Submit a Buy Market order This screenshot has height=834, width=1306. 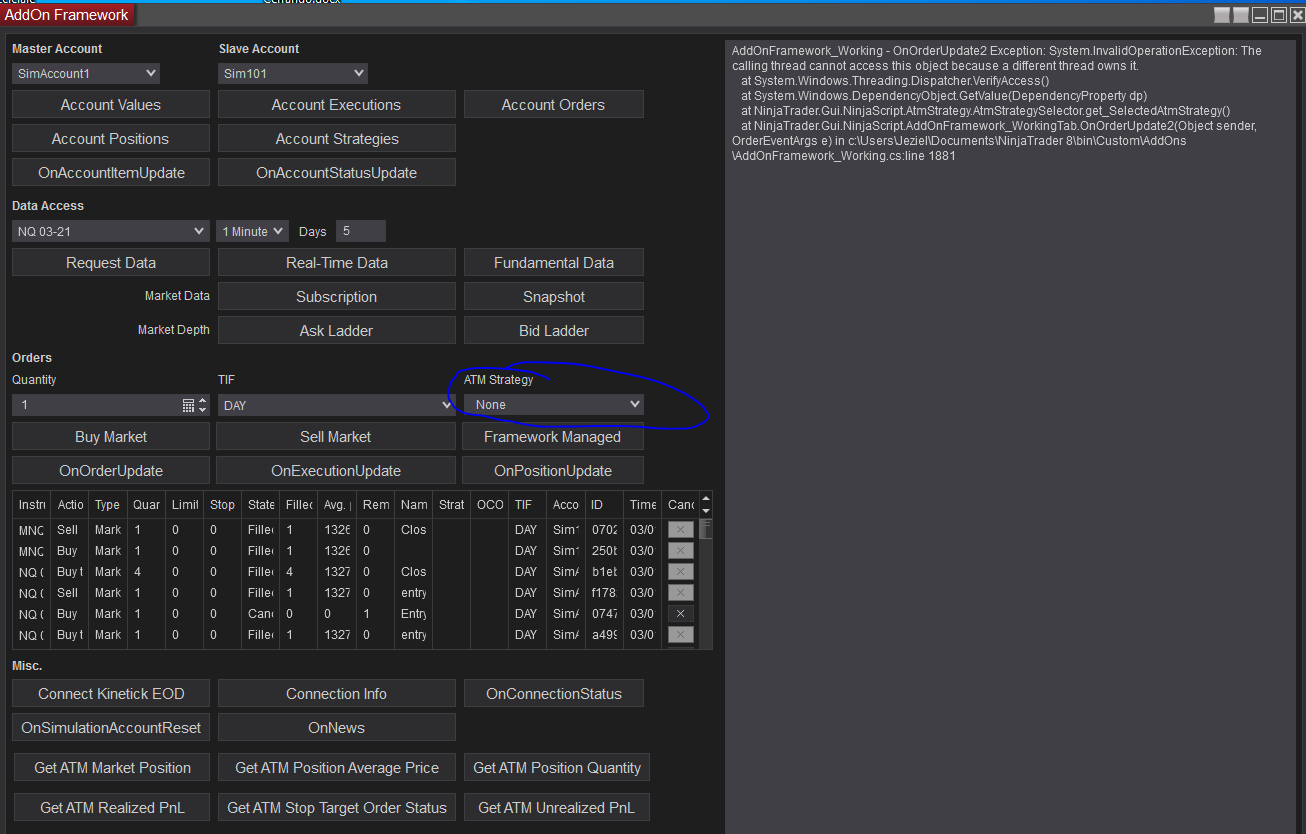[111, 437]
